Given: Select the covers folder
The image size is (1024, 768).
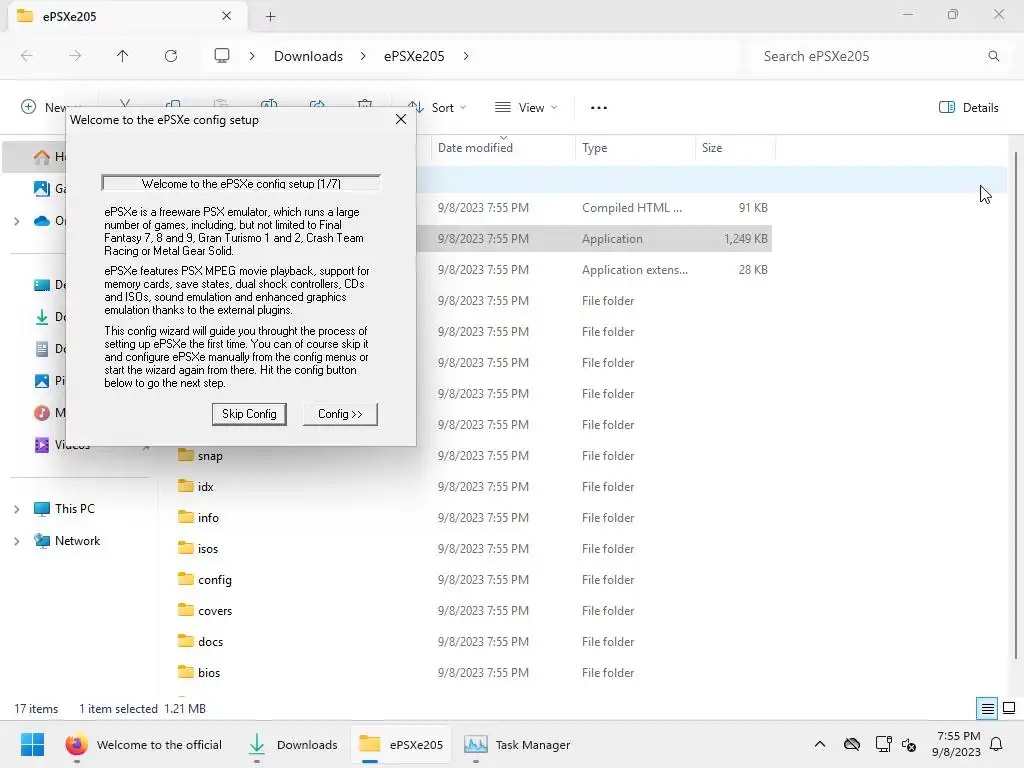Looking at the screenshot, I should click(x=215, y=611).
